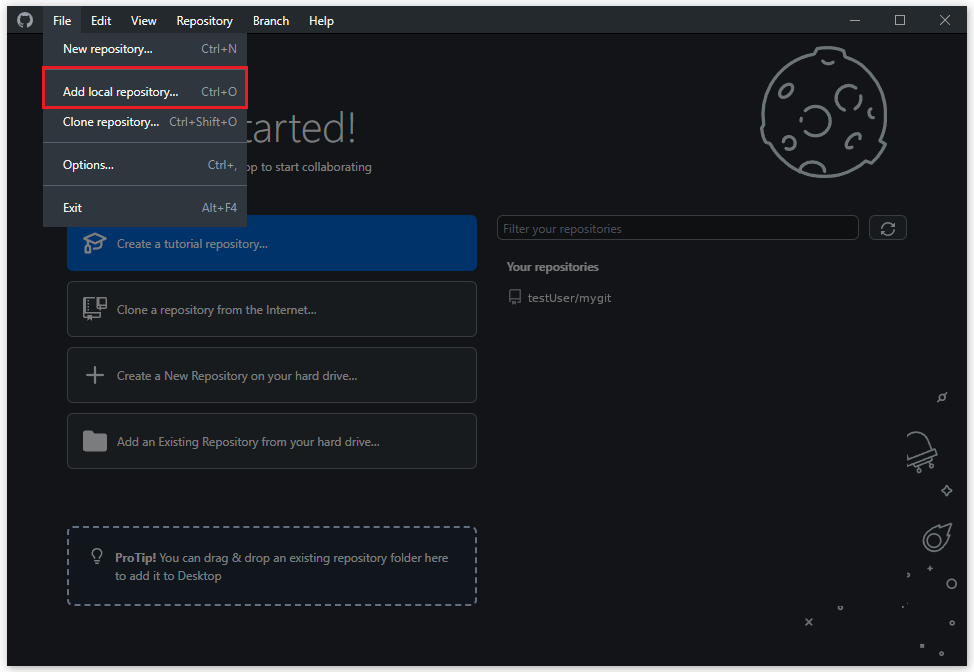Open the Repository menu
The width and height of the screenshot is (974, 672).
click(204, 20)
